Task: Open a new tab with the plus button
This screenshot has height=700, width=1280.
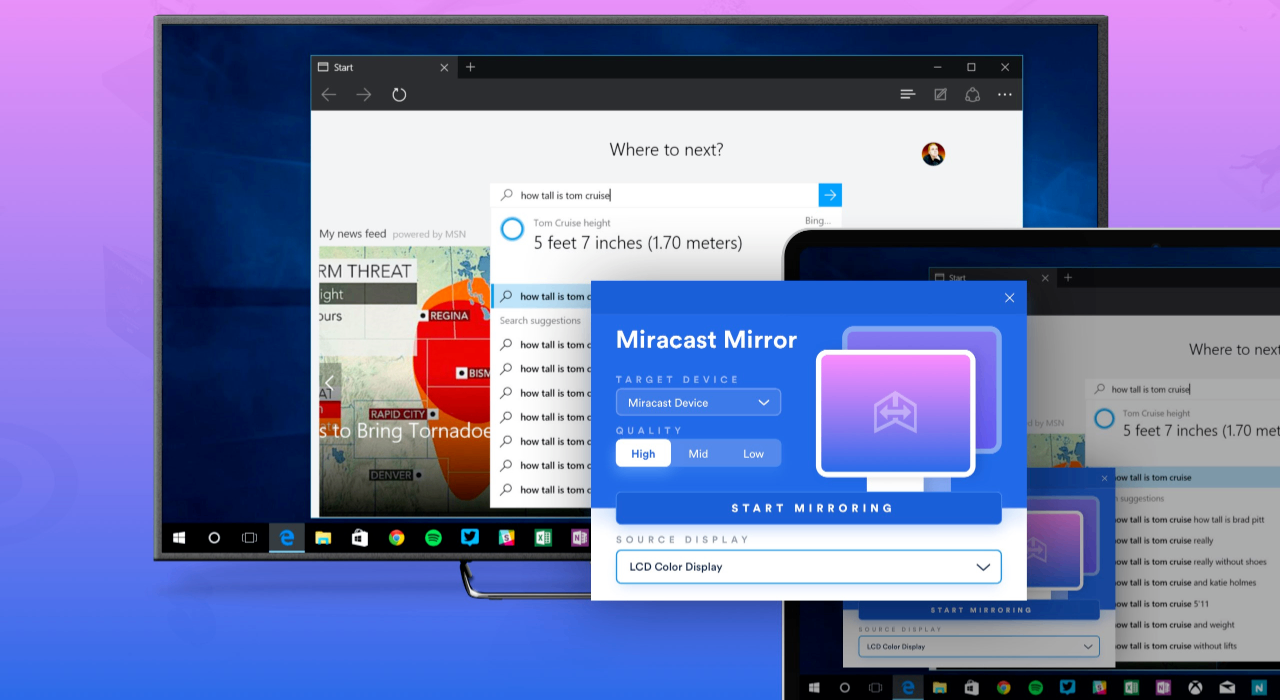Action: [x=470, y=67]
